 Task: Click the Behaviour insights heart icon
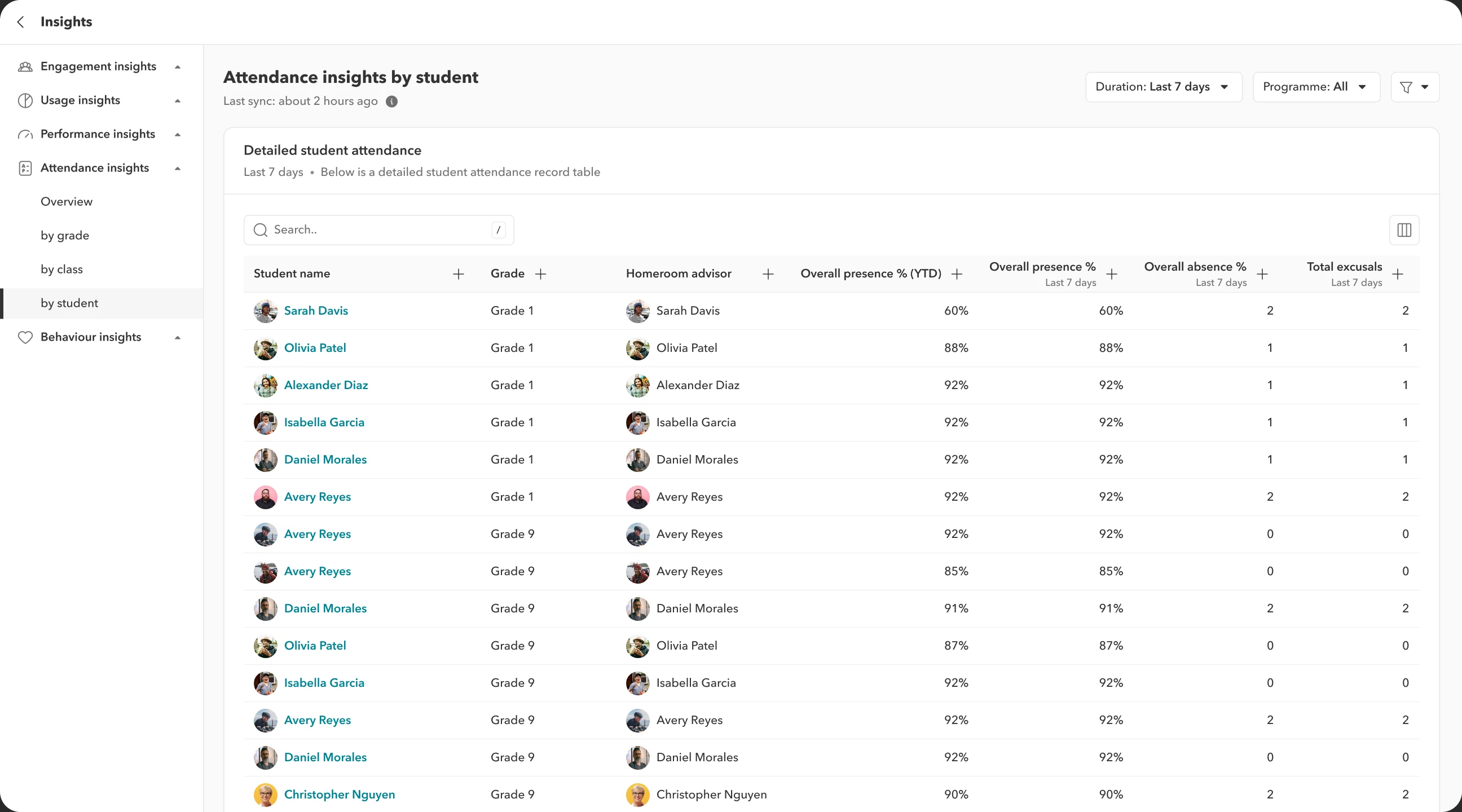tap(25, 337)
